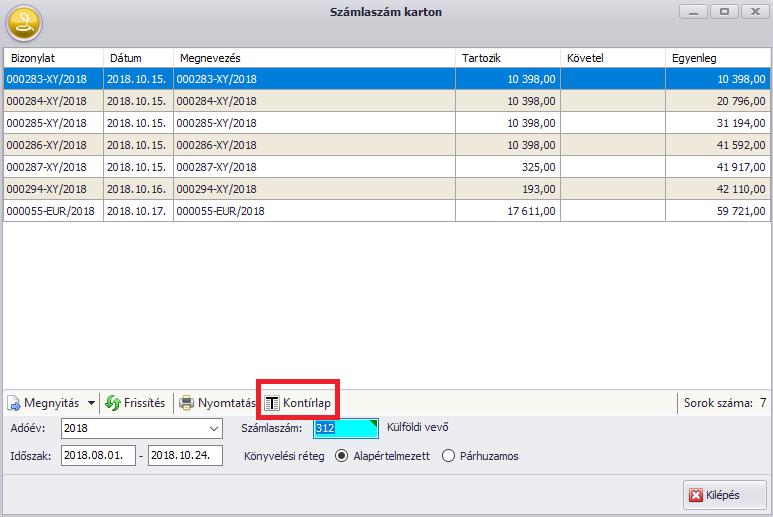Select the row 000055-EUR/2018 in Bizonylat
The image size is (773, 517).
(51, 211)
